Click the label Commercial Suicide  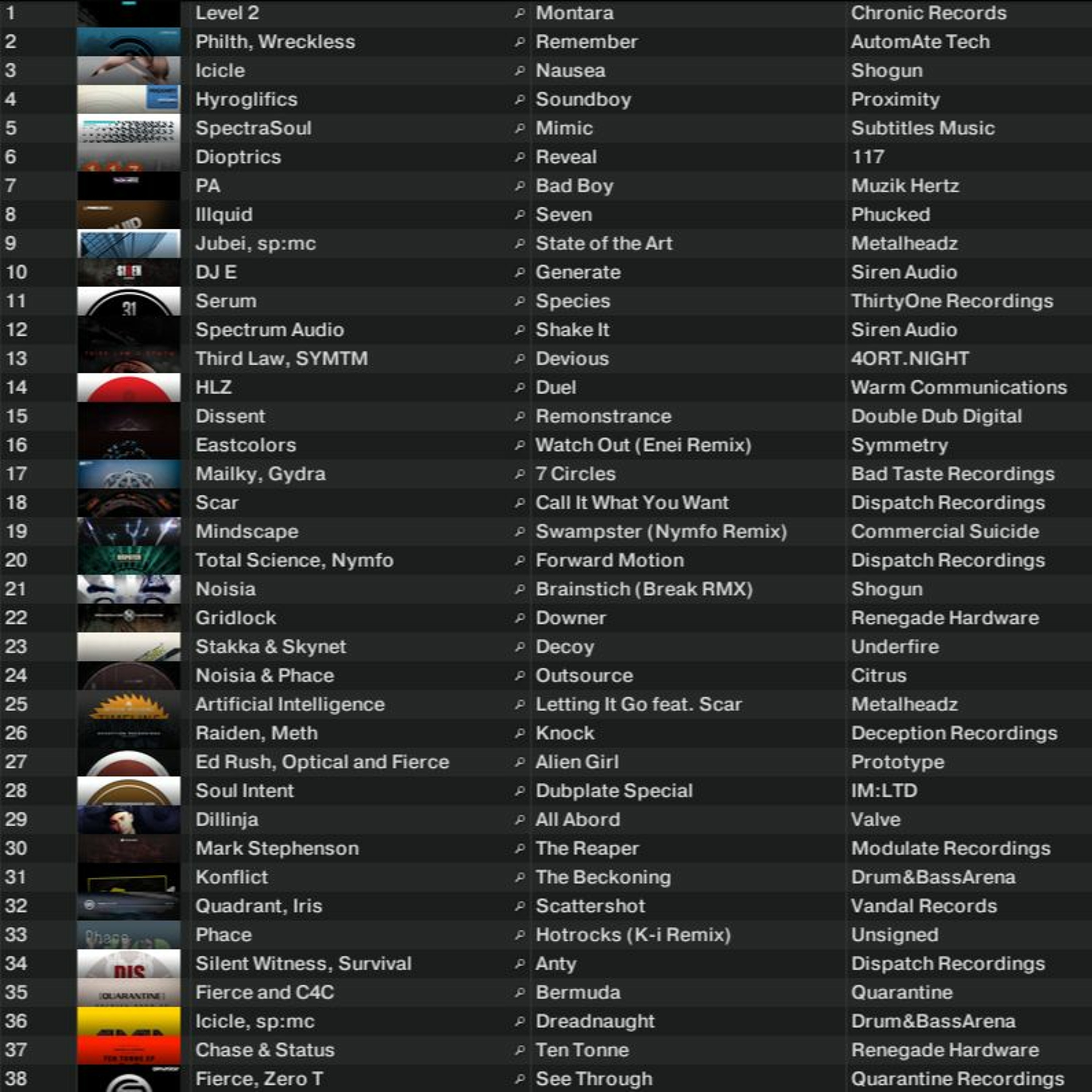click(x=945, y=532)
